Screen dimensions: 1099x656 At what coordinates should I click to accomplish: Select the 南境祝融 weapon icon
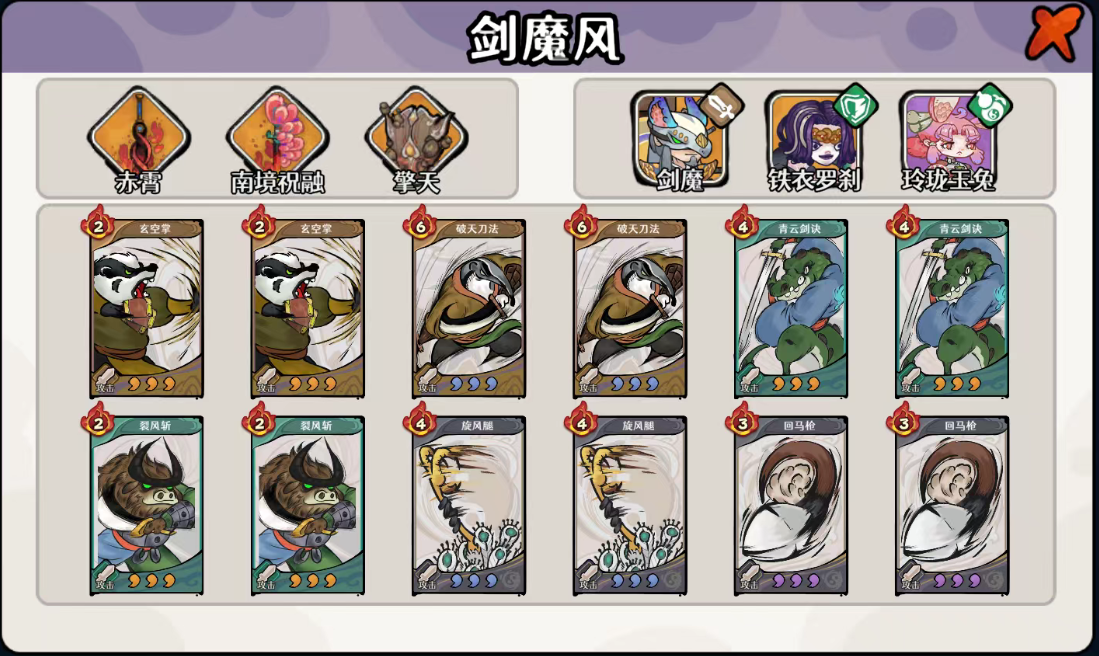tap(278, 137)
